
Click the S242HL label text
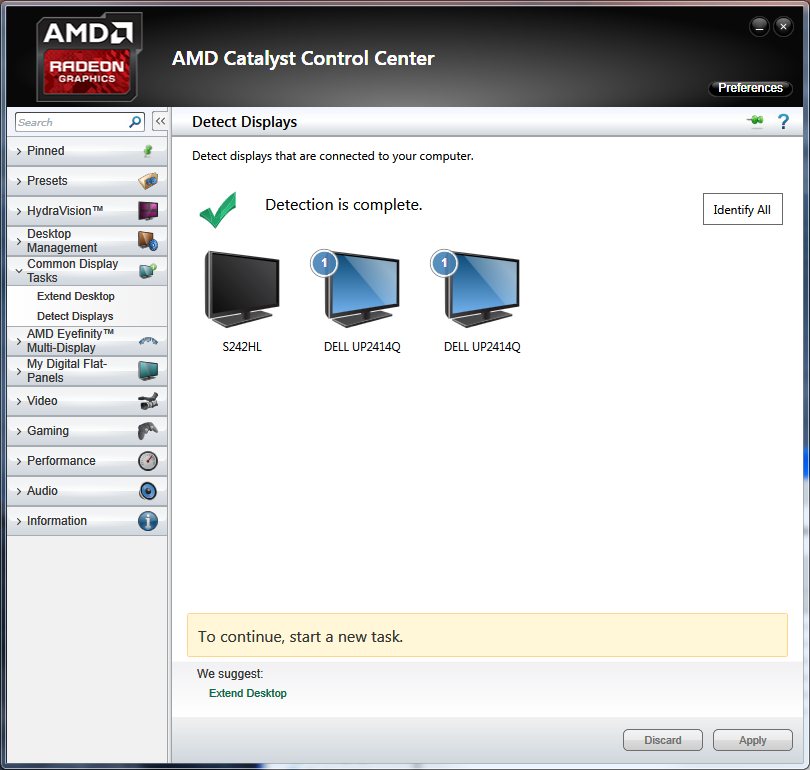(x=242, y=347)
